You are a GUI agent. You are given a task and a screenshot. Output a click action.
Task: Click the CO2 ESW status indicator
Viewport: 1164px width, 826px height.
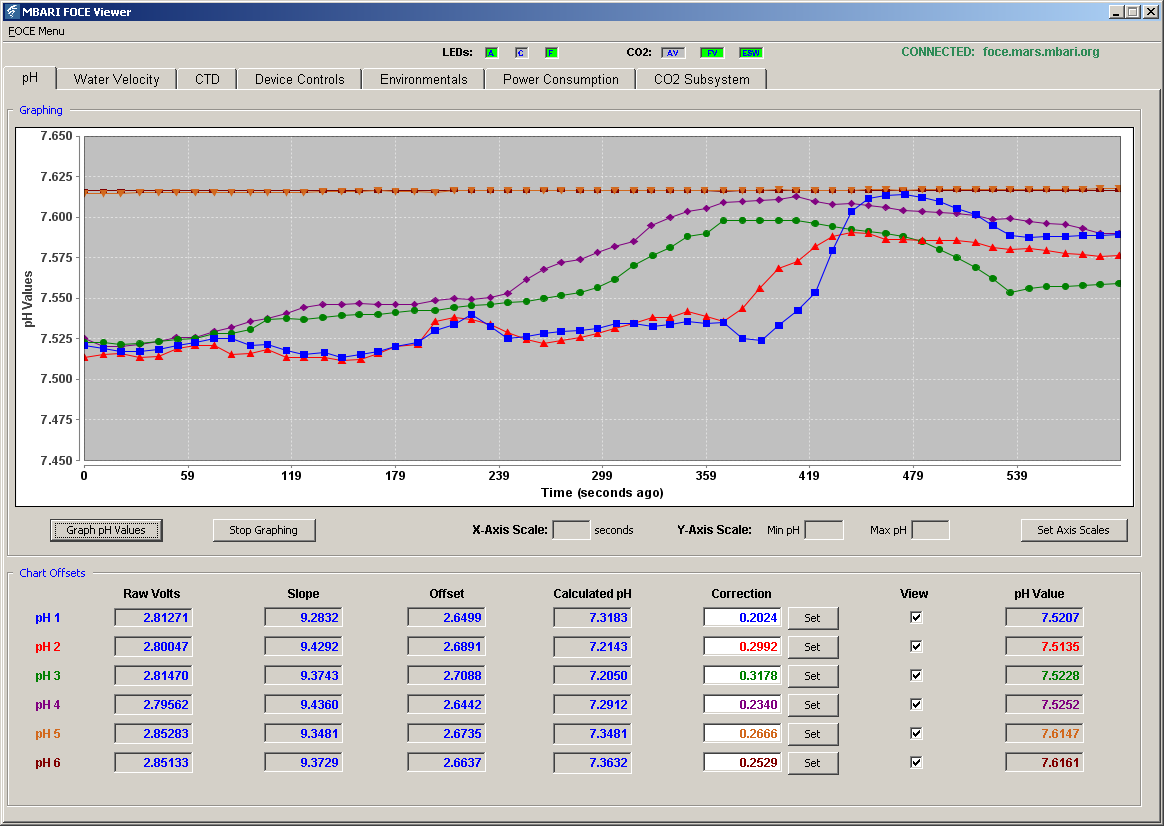click(751, 53)
